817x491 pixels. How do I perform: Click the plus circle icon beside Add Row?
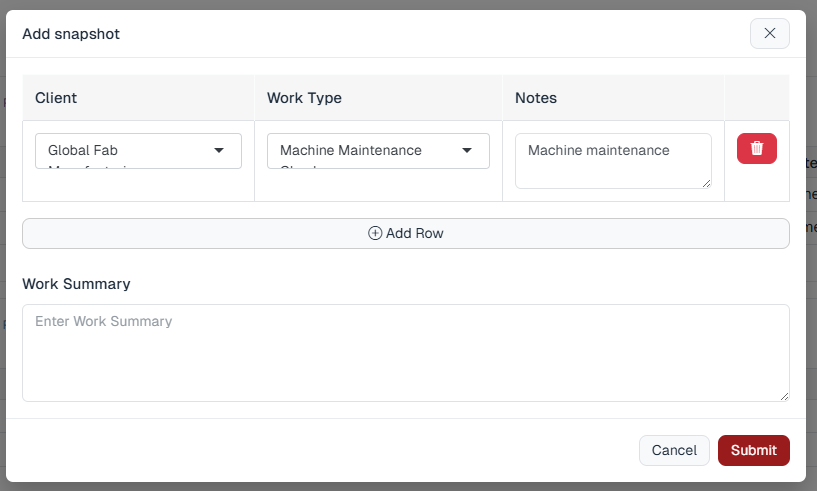[375, 233]
